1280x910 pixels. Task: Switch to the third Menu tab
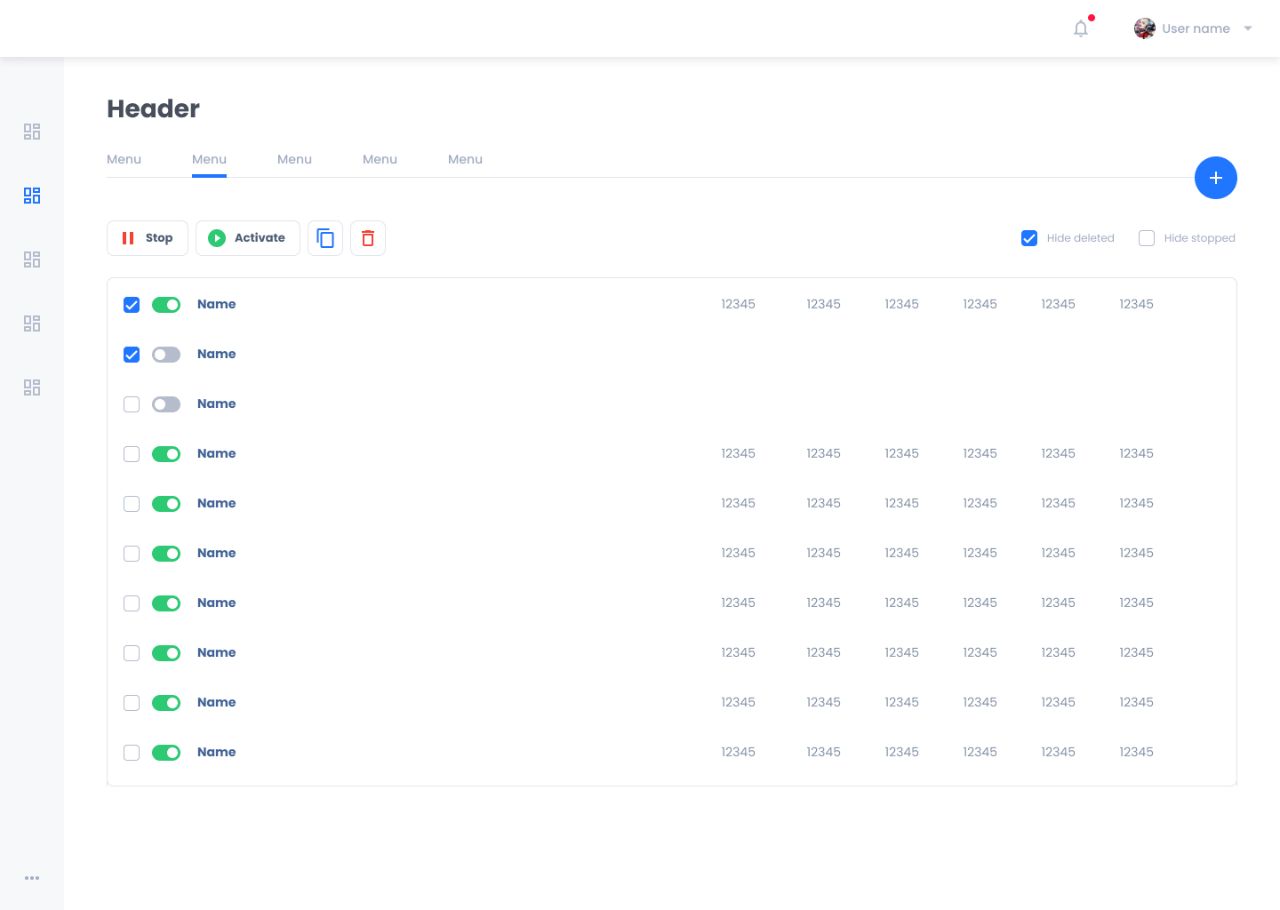point(294,159)
